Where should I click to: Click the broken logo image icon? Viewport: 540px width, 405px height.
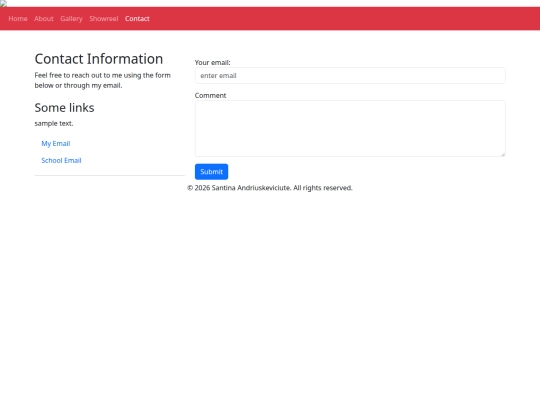click(x=3, y=3)
